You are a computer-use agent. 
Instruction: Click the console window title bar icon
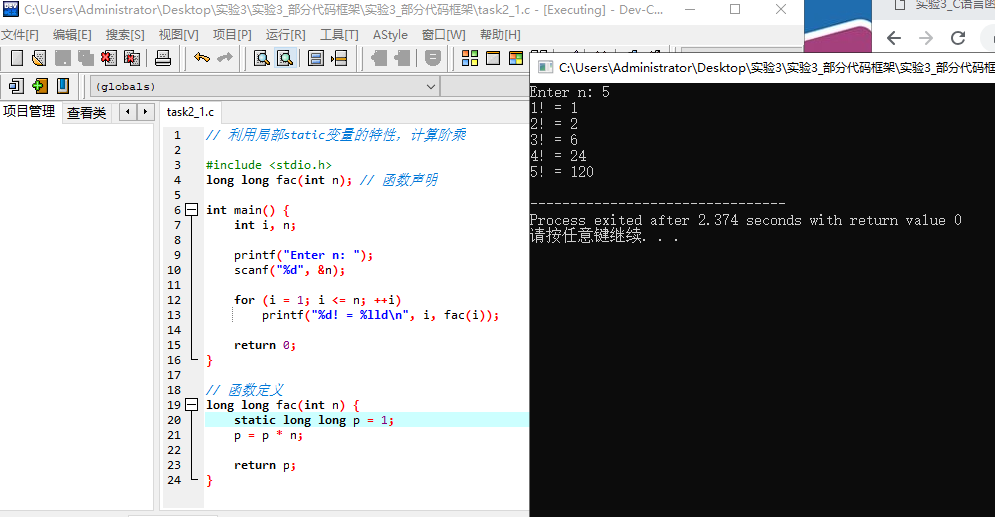click(545, 67)
